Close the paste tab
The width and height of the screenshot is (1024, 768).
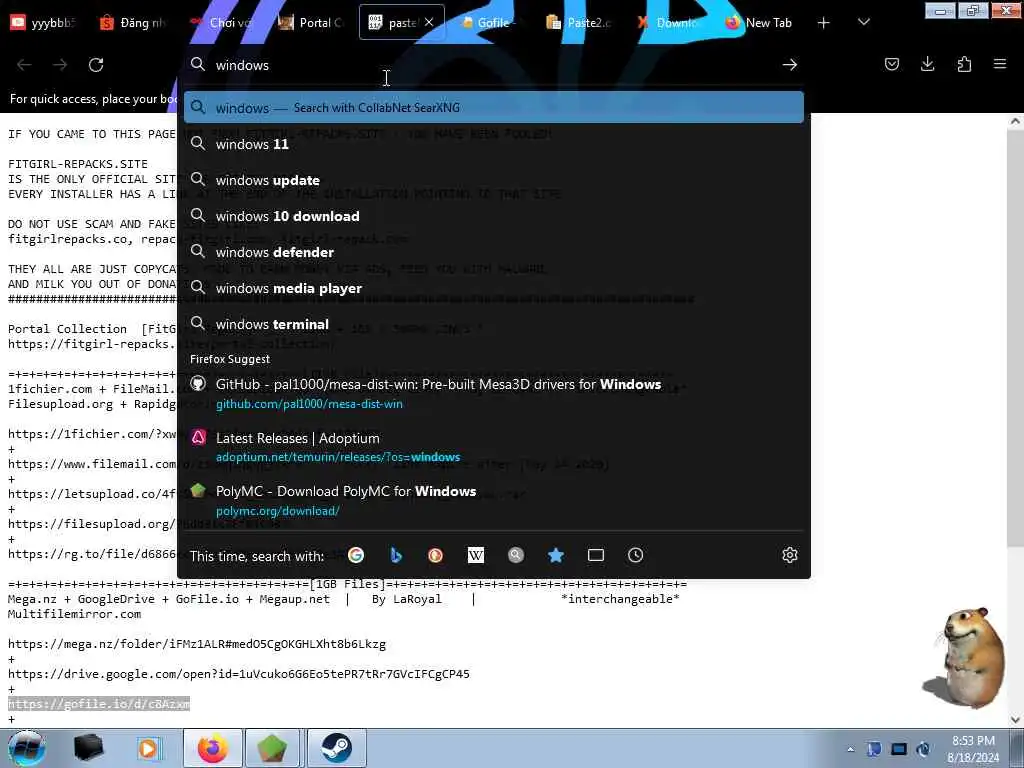429,22
